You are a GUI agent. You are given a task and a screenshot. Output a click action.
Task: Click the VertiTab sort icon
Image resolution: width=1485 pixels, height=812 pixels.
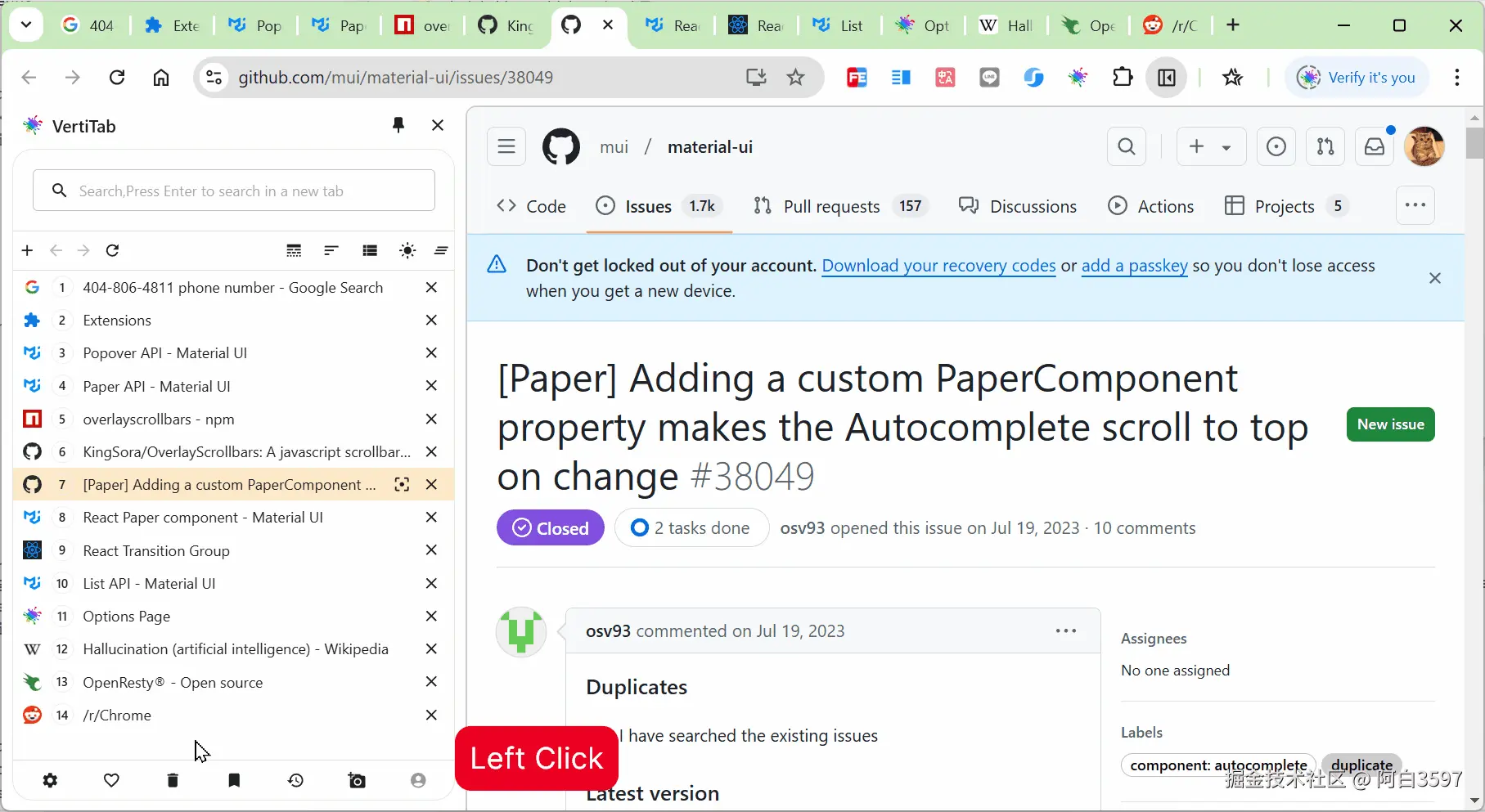click(331, 250)
